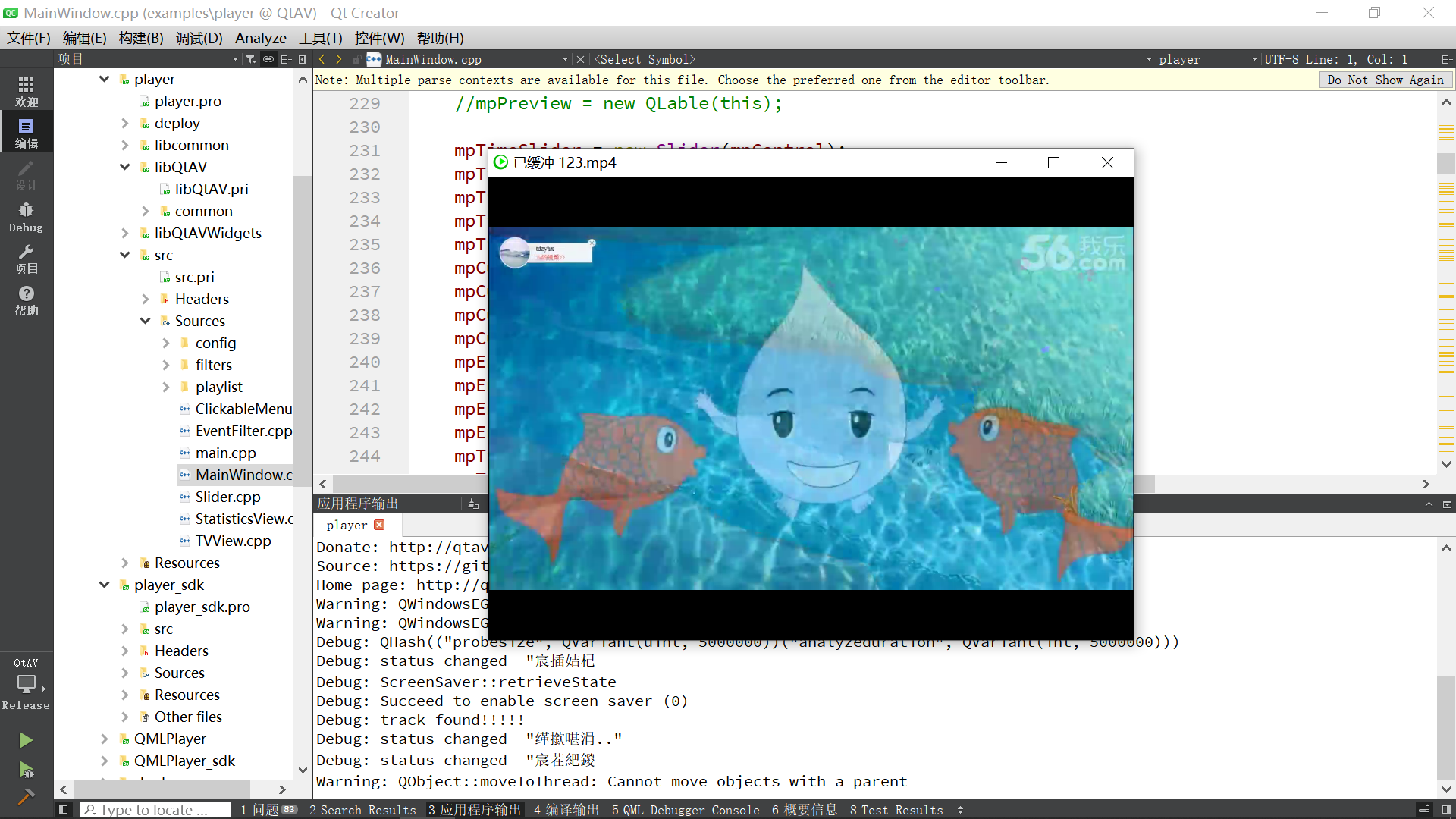Open the kit selector QtAV Release
The image size is (1456, 819).
coord(26,682)
